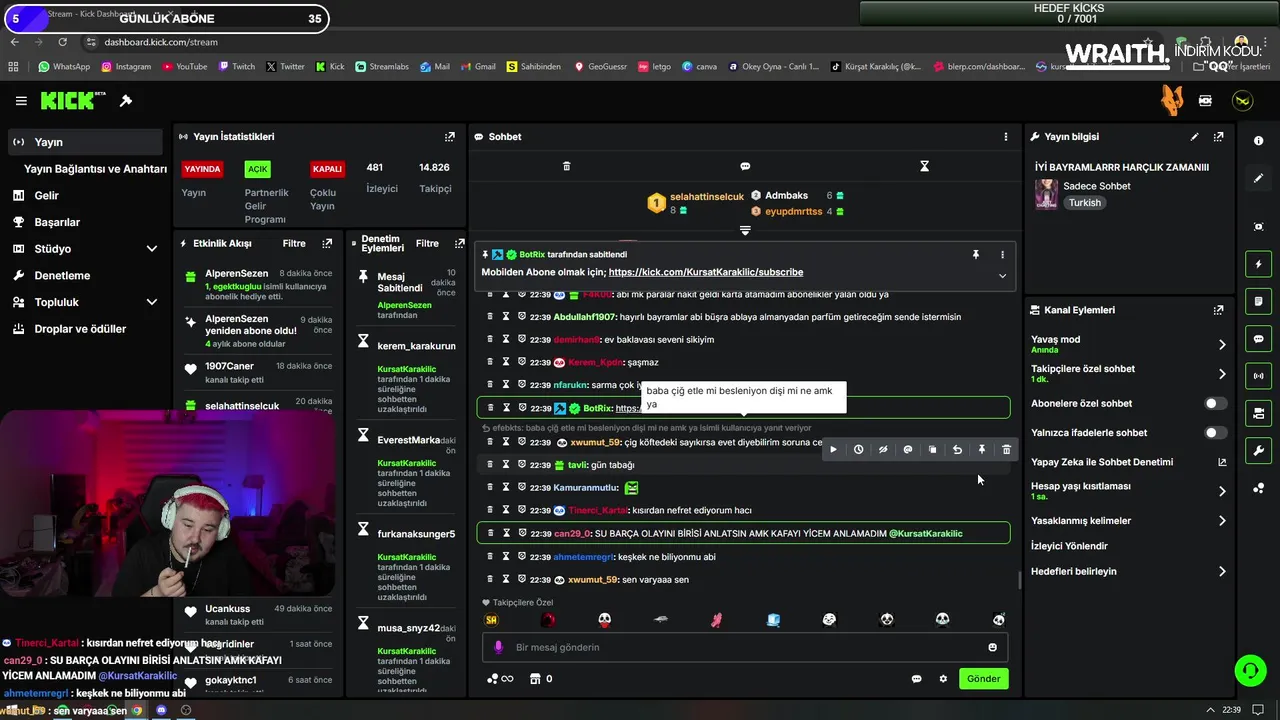Open Yayın Bağlantısı ve Anahtarı page
Screen dimensions: 1280x720
[x=95, y=169]
